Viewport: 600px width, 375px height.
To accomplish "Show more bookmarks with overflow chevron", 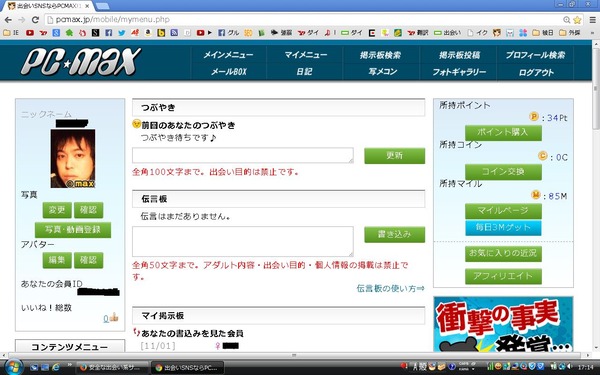I will click(x=592, y=33).
